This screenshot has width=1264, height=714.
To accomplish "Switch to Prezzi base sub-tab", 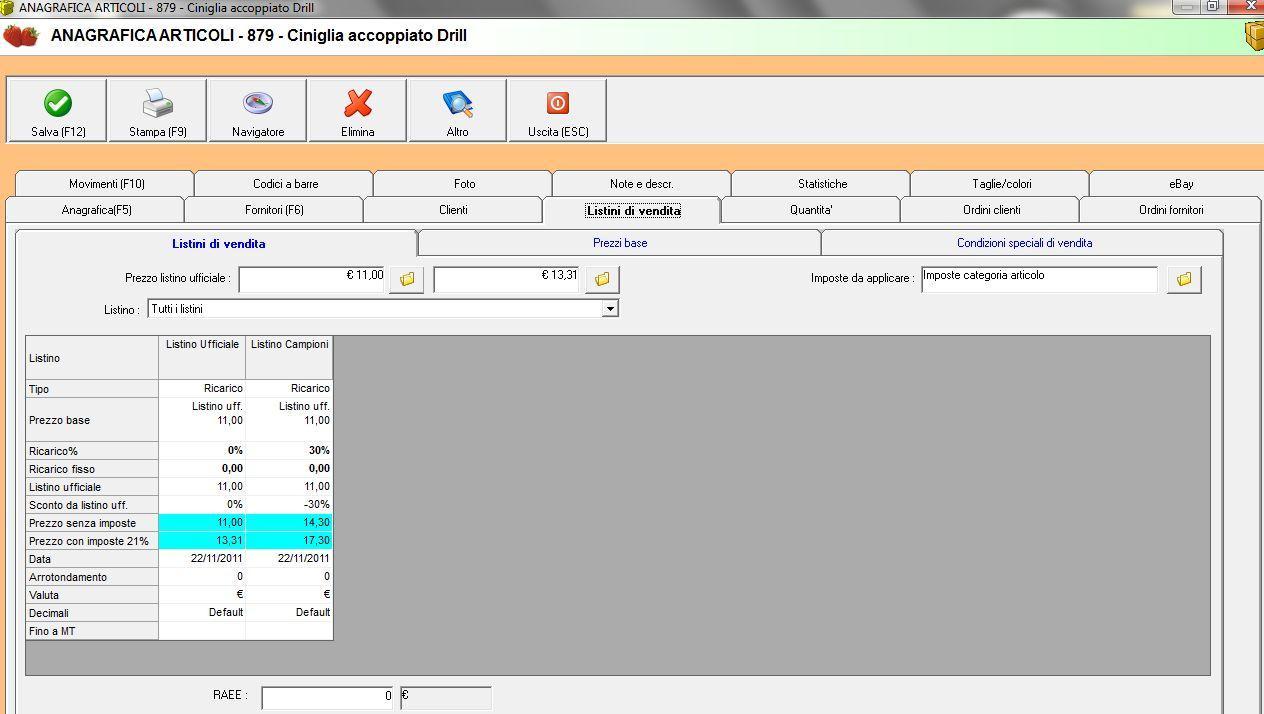I will click(x=620, y=243).
